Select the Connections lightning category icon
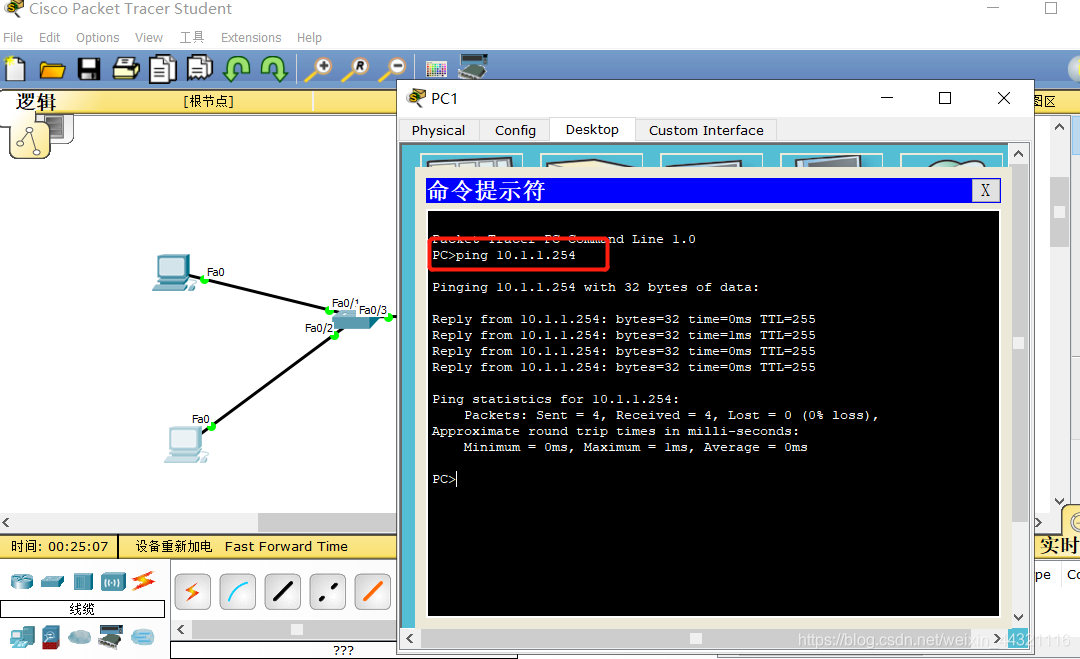 point(144,580)
